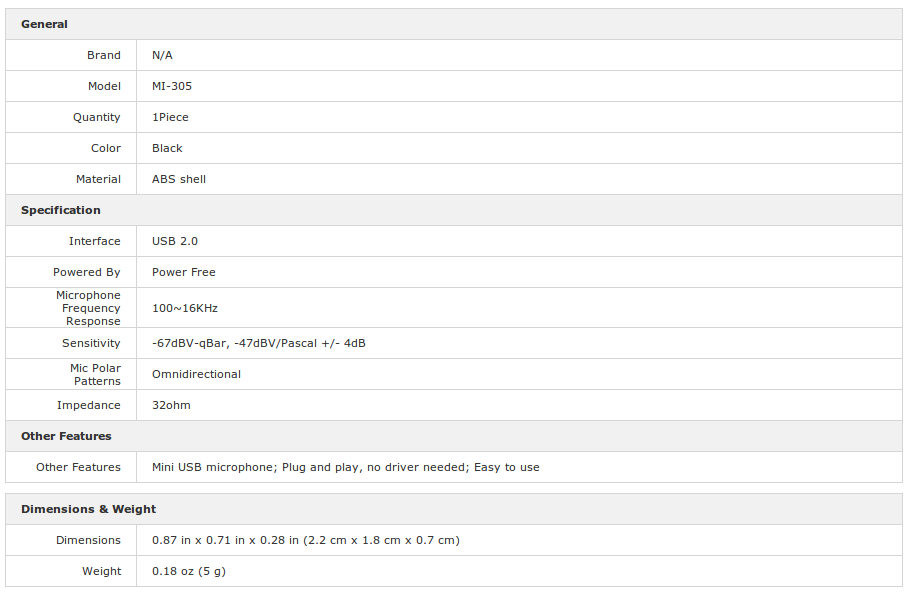Image resolution: width=909 pixels, height=594 pixels.
Task: Click the Dimensions & Weight header
Action: pos(89,509)
